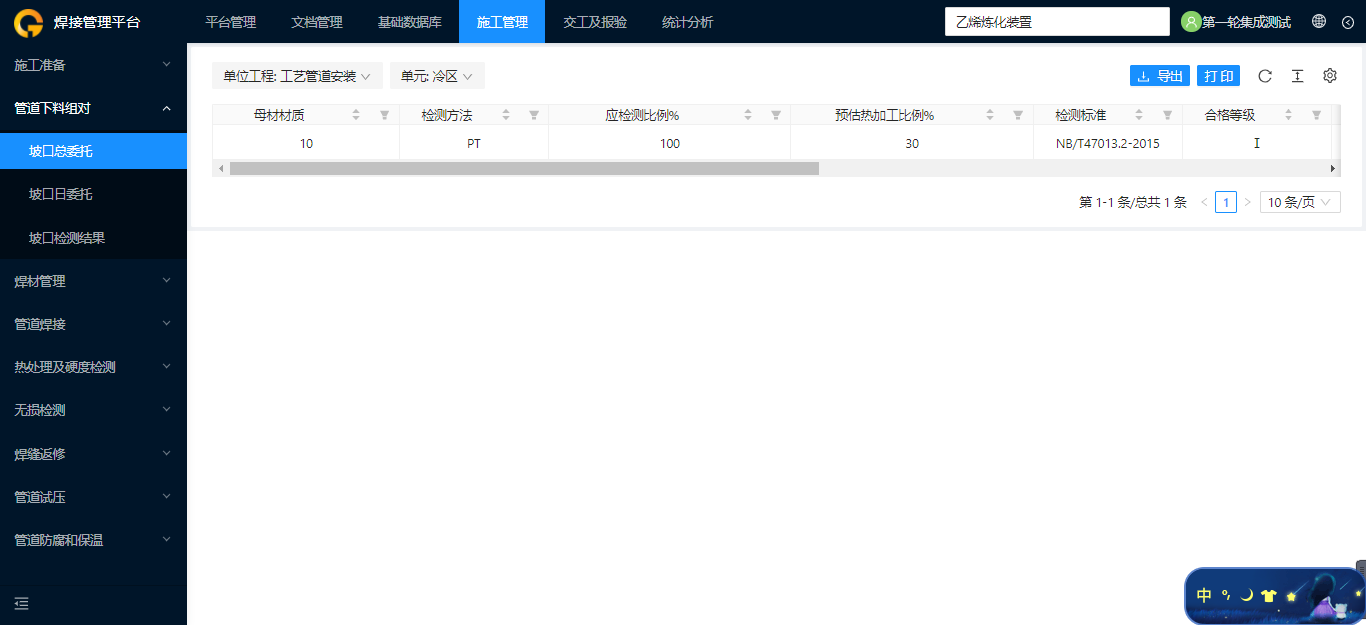Switch to the 统计分析 tab
This screenshot has width=1366, height=625.
tap(688, 22)
